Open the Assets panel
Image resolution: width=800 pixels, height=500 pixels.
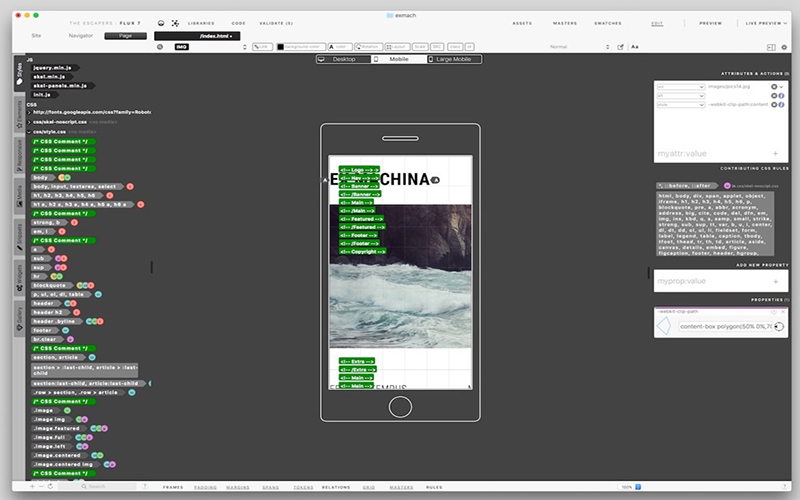(522, 23)
